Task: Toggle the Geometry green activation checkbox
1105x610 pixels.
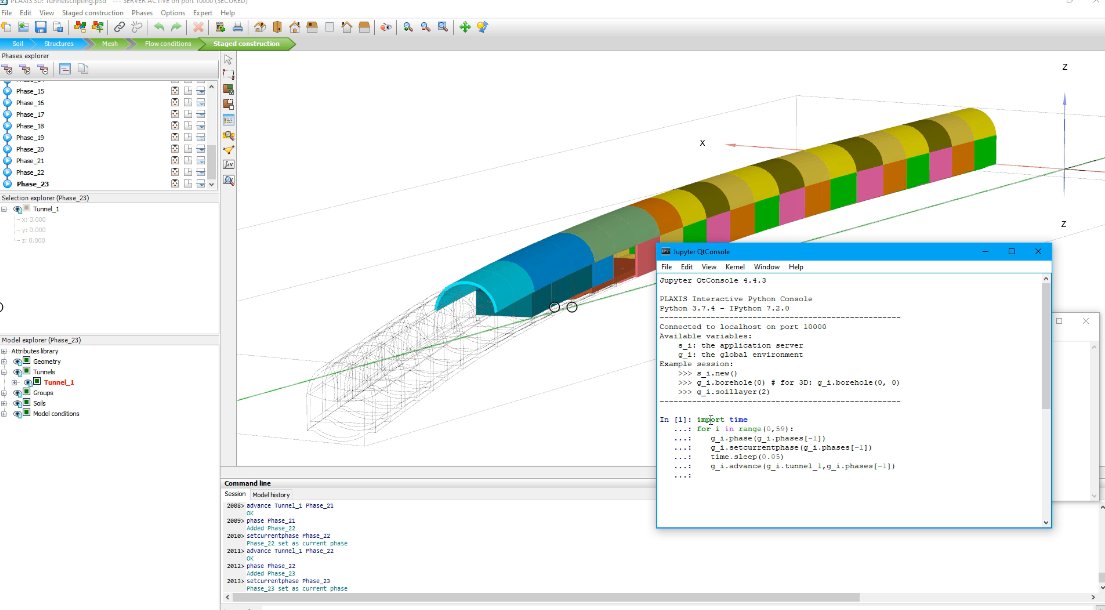Action: click(x=27, y=361)
